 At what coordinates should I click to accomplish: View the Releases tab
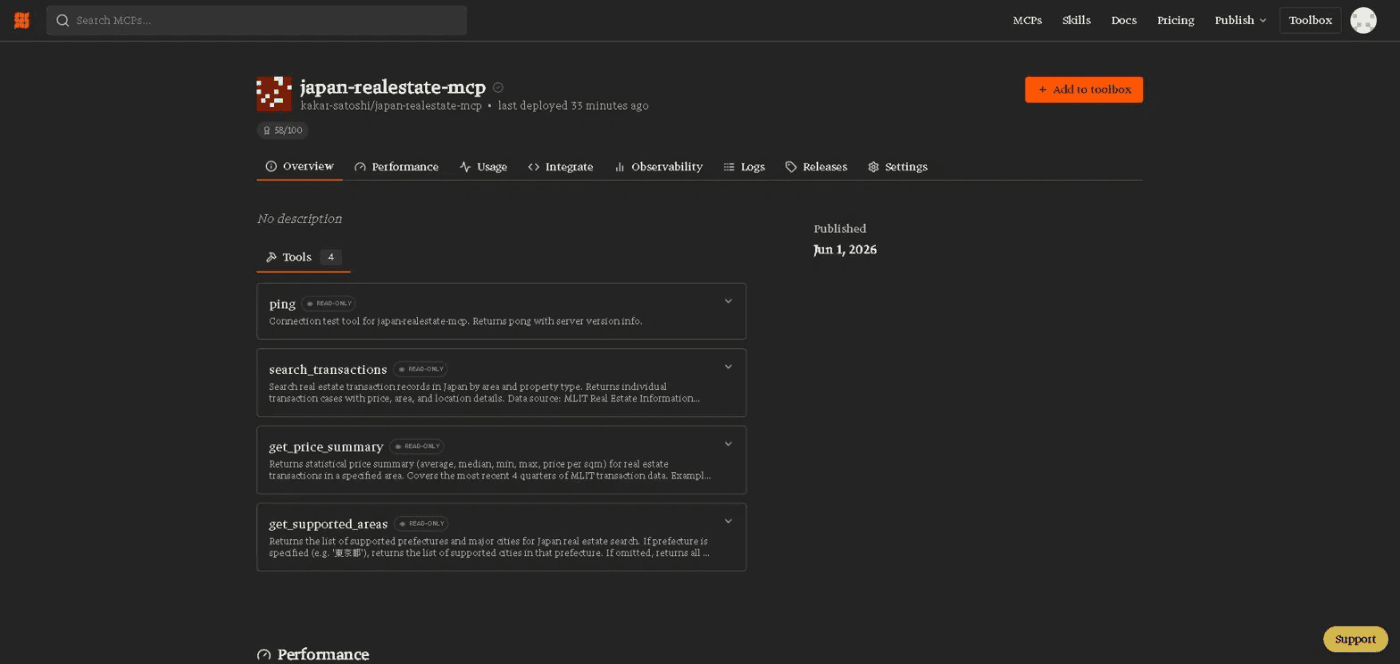pyautogui.click(x=816, y=167)
